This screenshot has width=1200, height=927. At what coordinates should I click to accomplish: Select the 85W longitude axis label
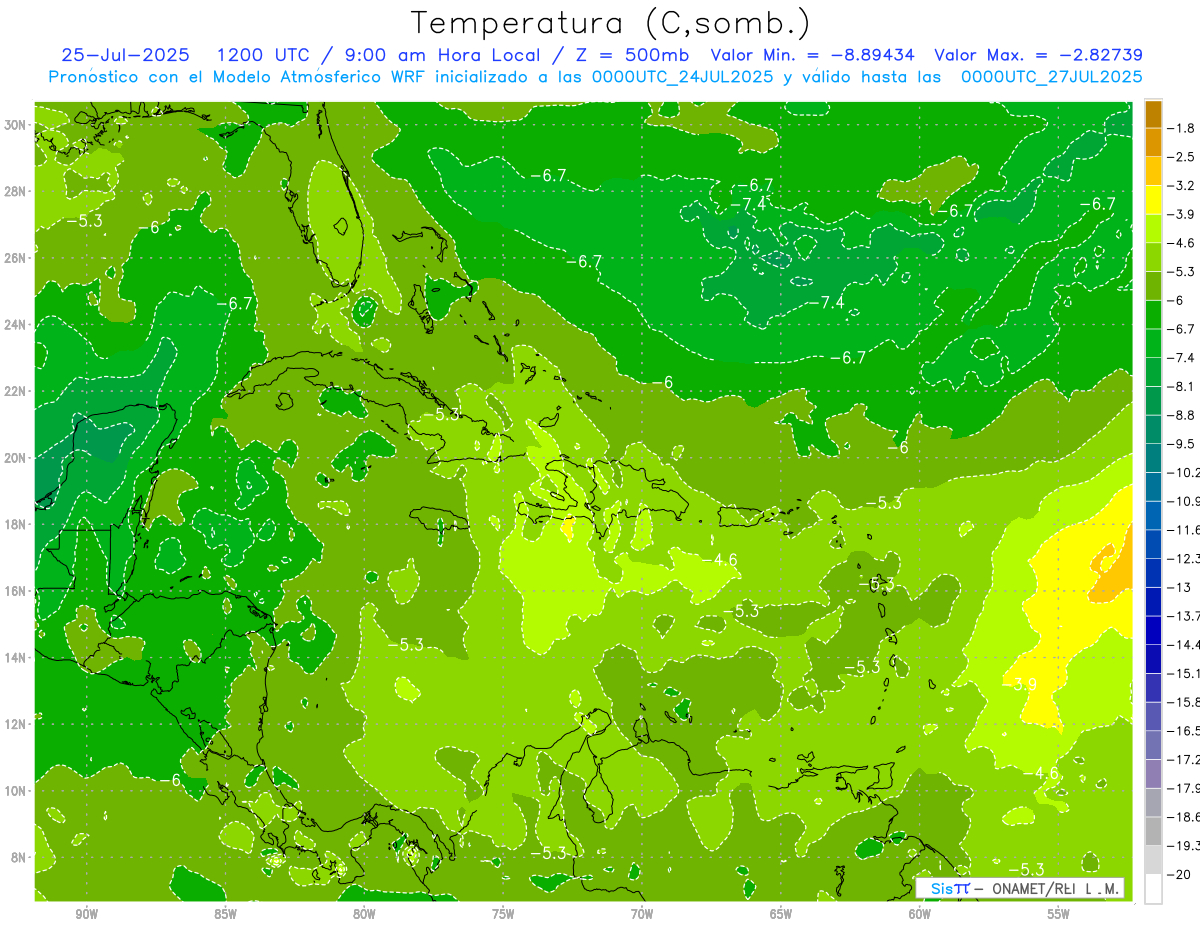(x=225, y=915)
